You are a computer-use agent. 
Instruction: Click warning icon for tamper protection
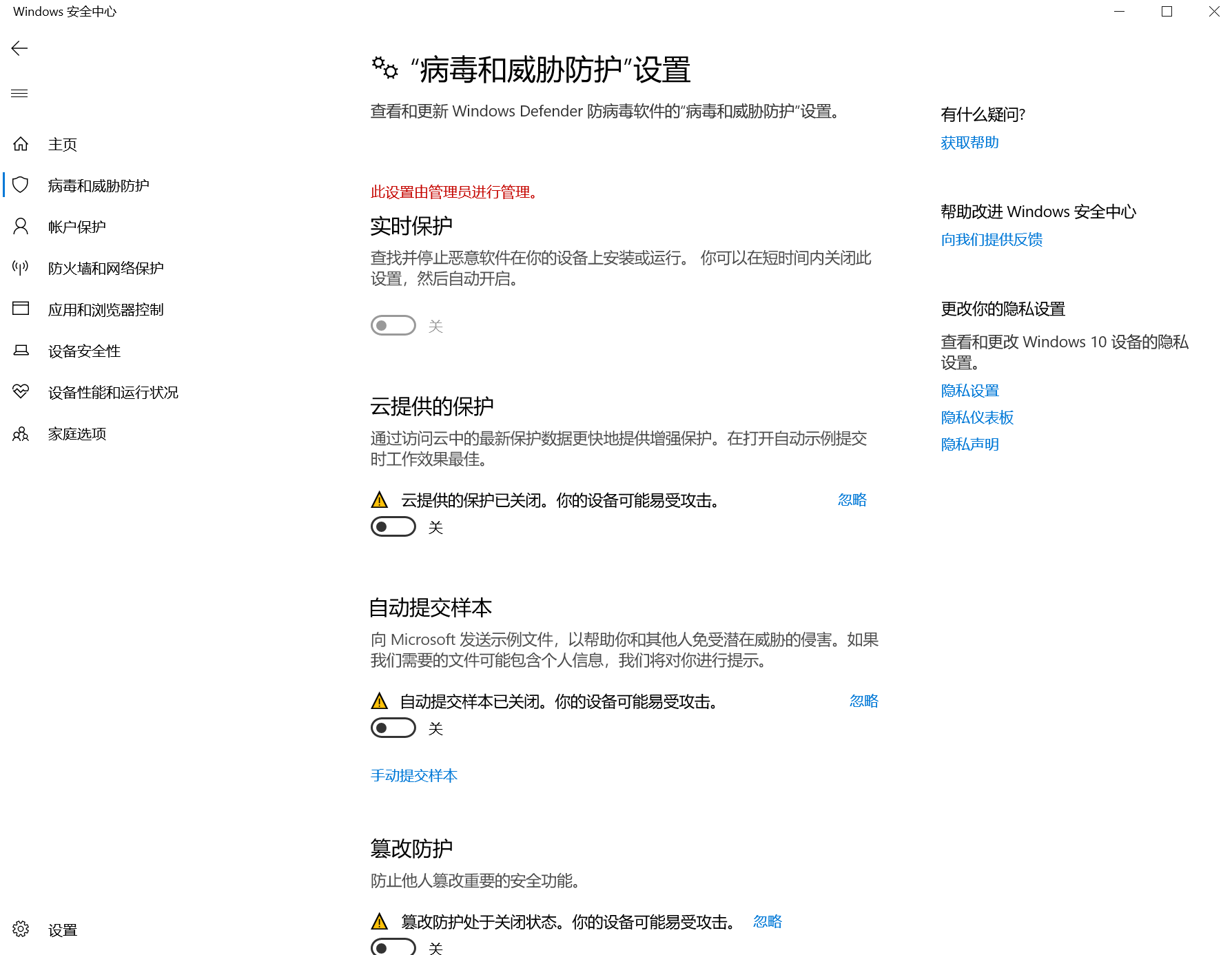[x=379, y=921]
